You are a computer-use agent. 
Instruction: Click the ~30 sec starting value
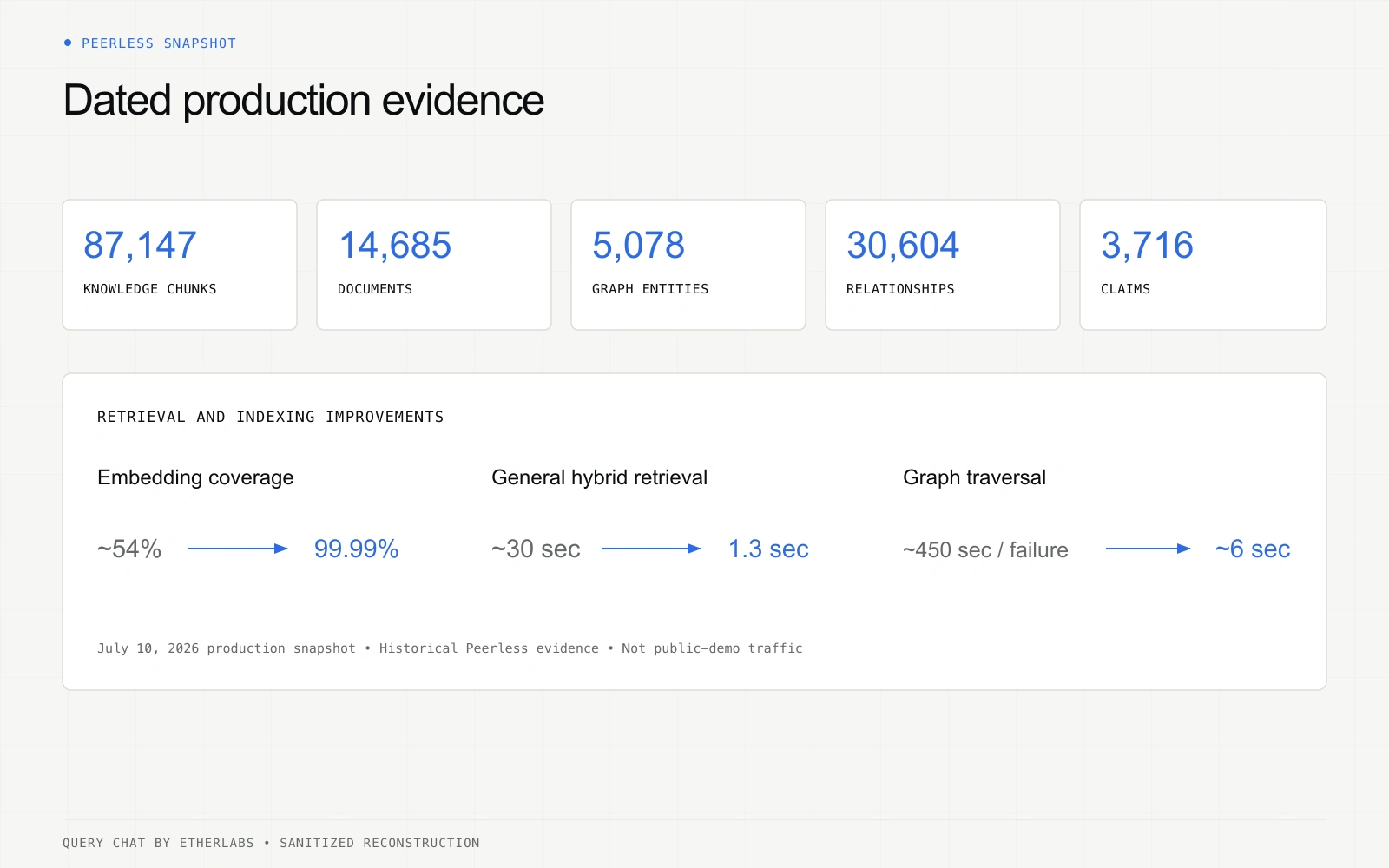[x=536, y=549]
